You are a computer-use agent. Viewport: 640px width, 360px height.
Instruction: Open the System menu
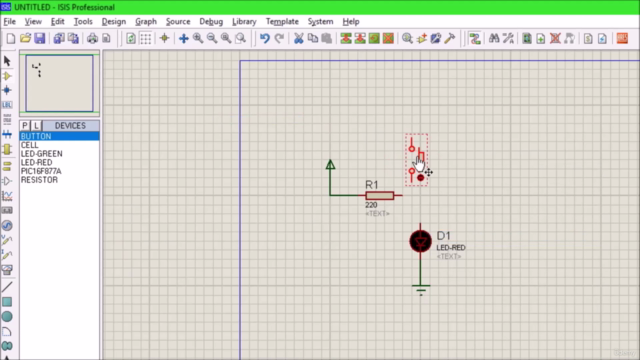320,22
